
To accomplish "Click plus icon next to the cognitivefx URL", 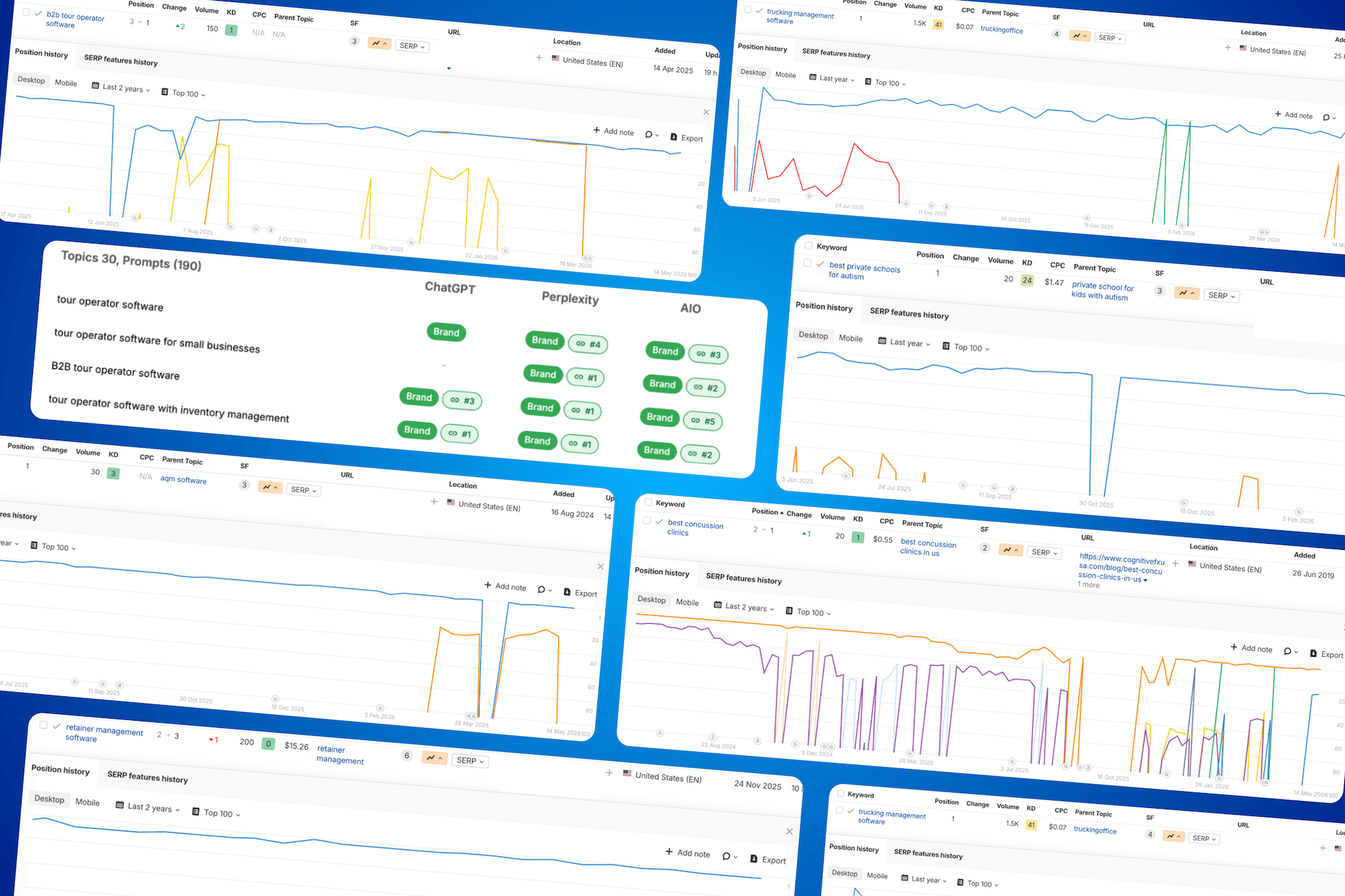I will coord(1175,563).
